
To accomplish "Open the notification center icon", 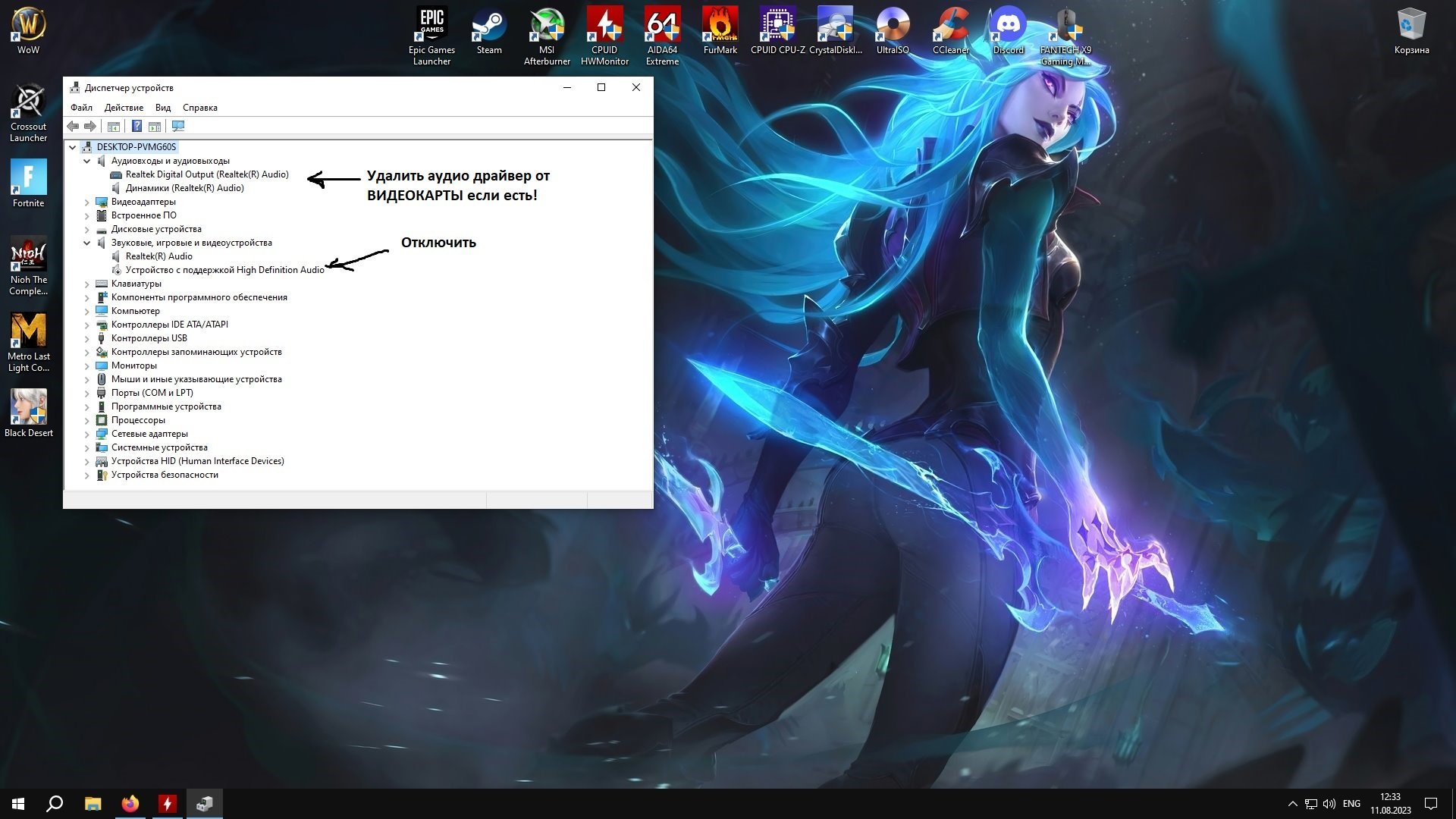I will point(1431,804).
